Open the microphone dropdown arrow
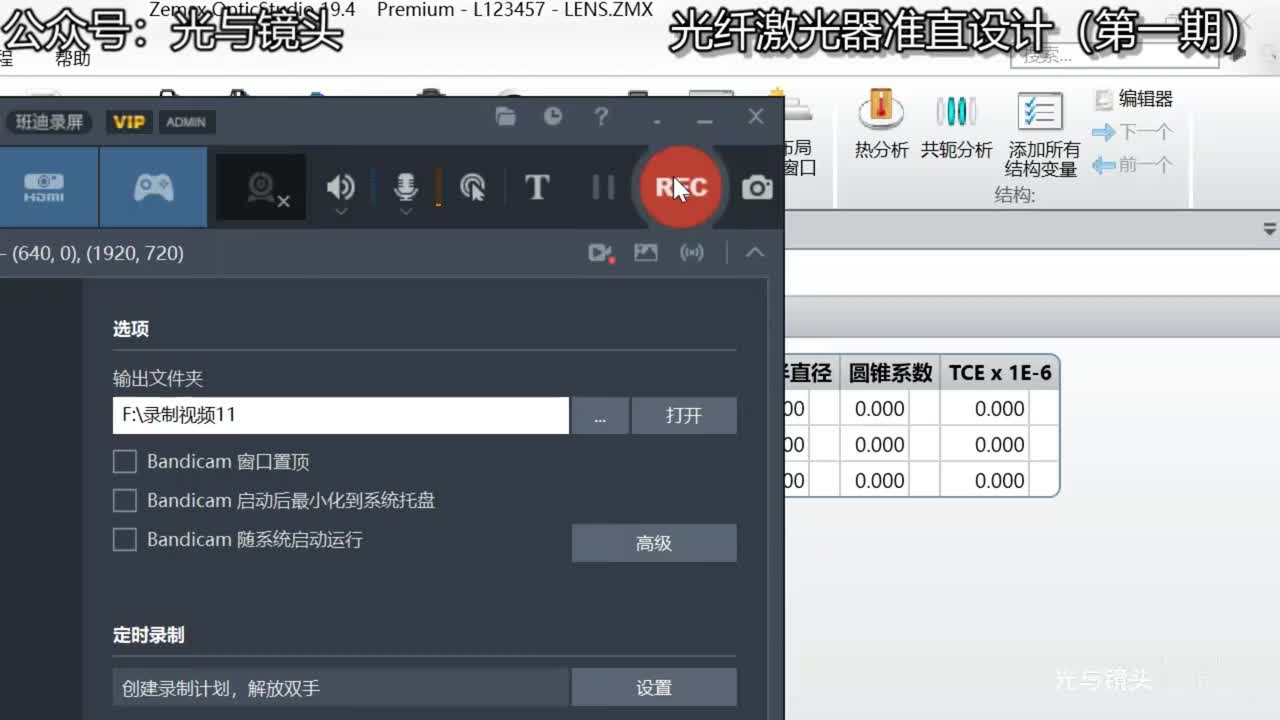 [405, 211]
